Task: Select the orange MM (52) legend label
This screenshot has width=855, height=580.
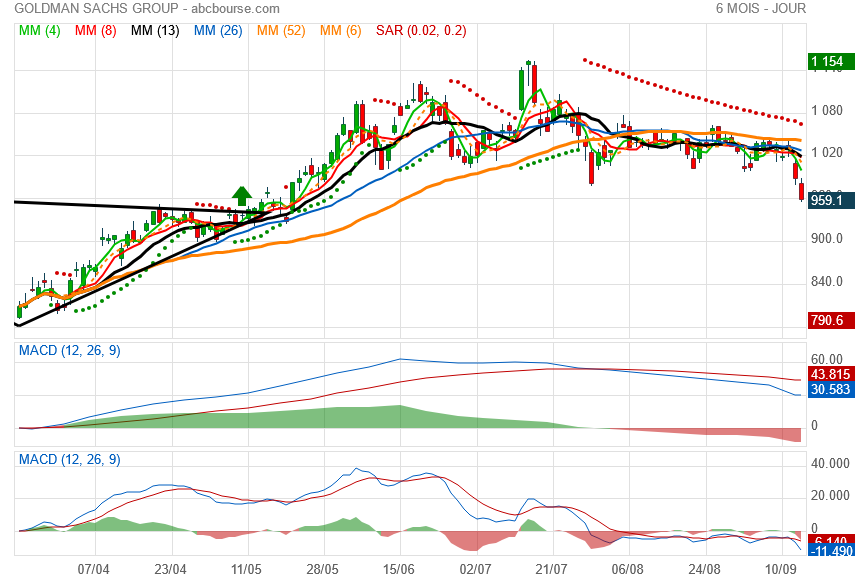Action: [x=281, y=31]
